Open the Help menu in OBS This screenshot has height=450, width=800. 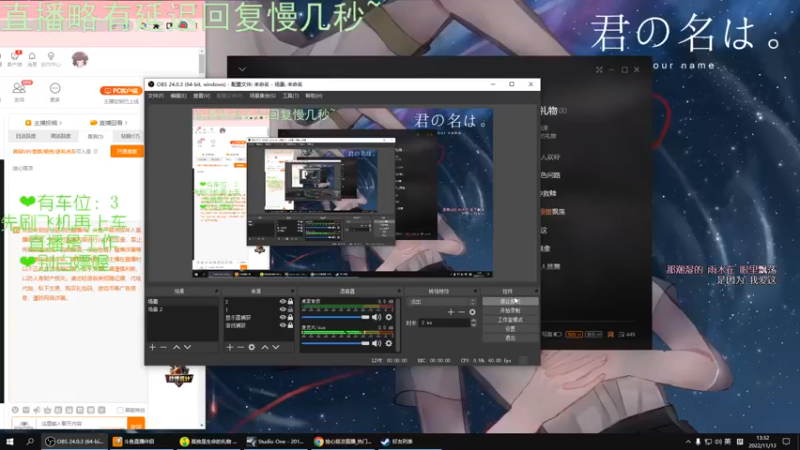coord(313,96)
